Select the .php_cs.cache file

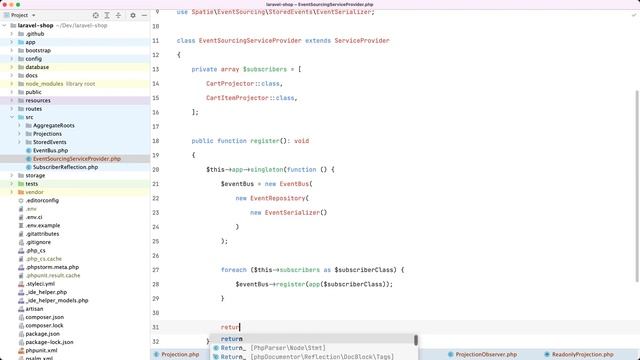tap(44, 259)
